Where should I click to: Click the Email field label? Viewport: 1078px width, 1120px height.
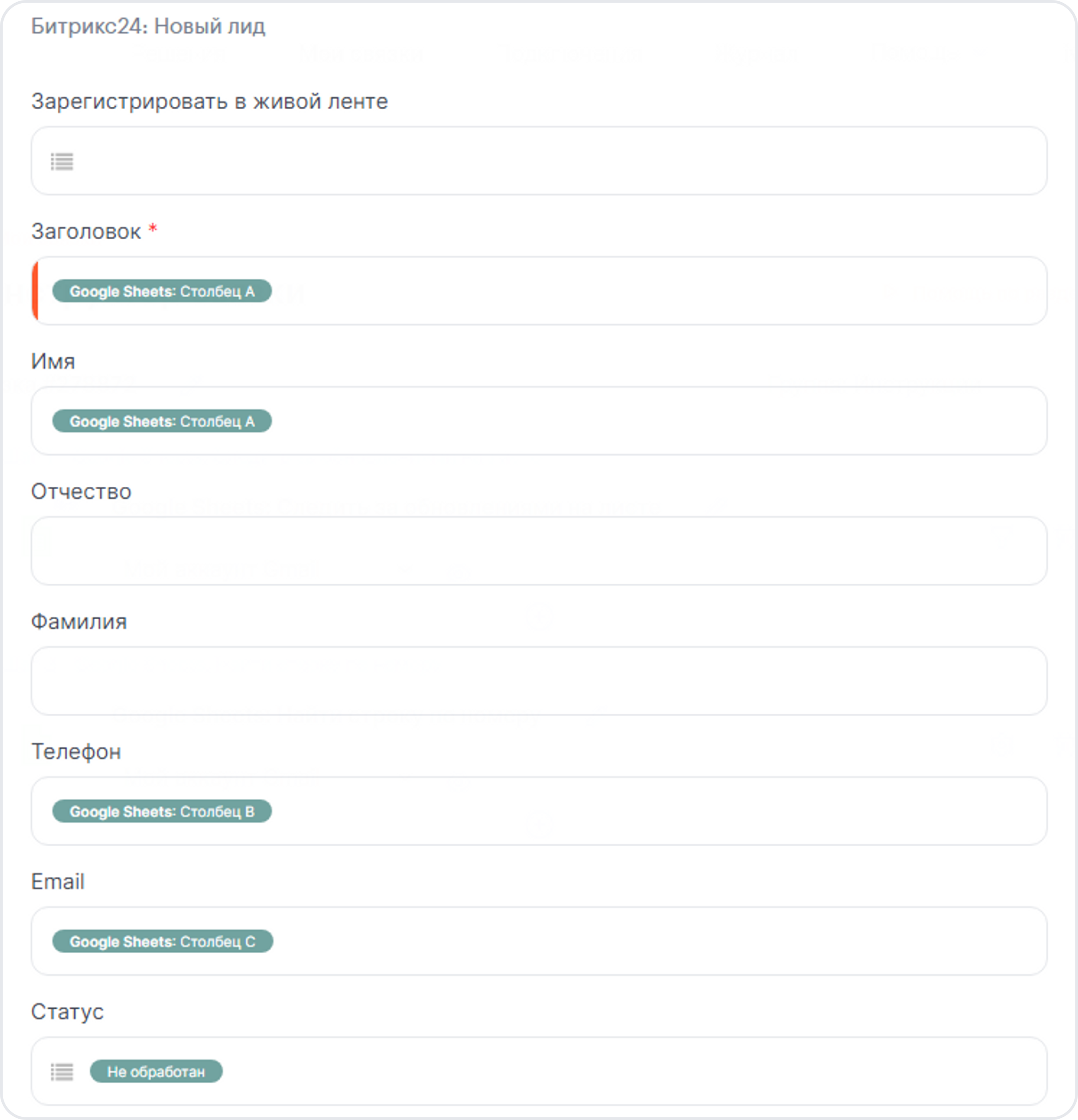tap(58, 882)
